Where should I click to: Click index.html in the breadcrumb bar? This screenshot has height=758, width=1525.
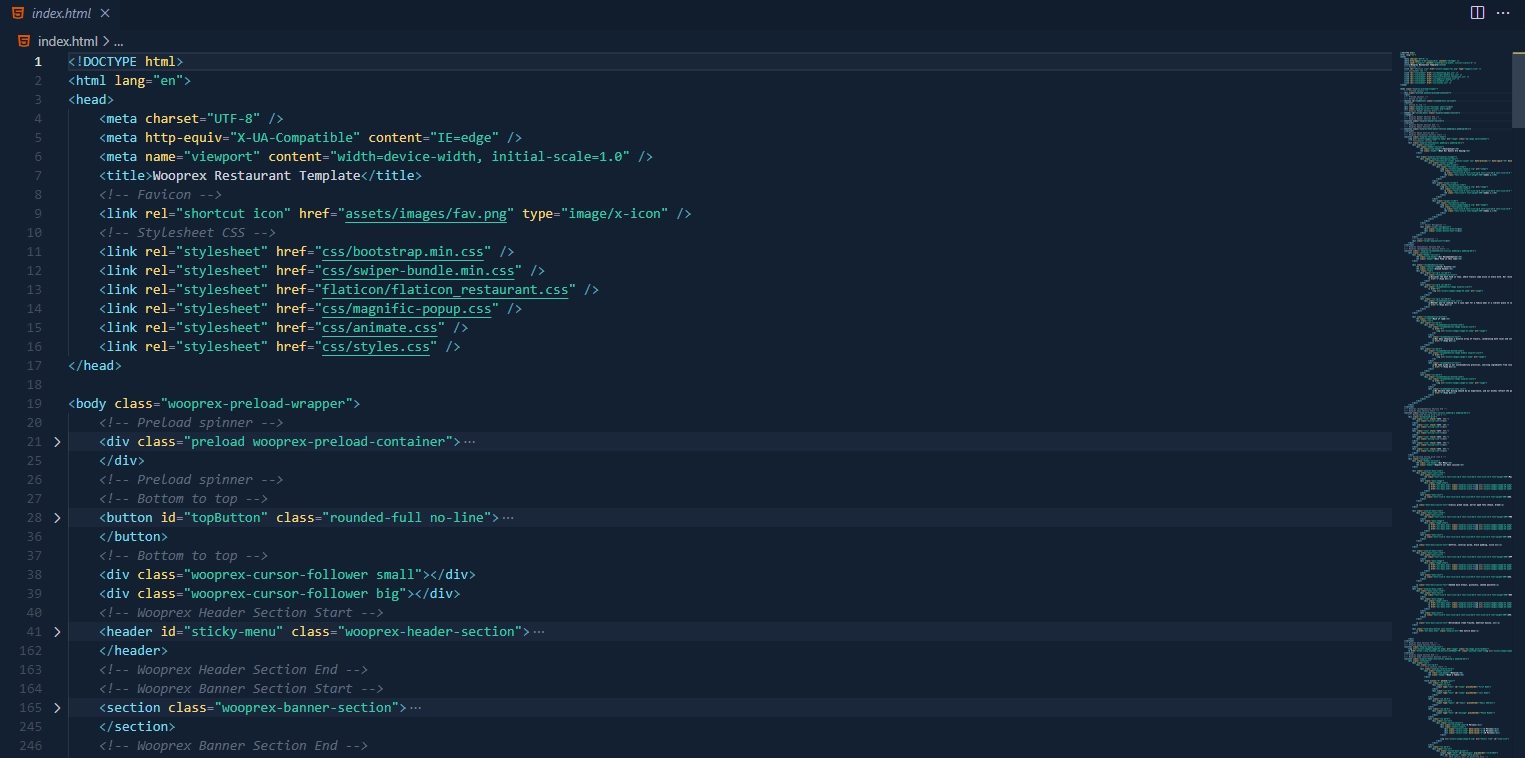click(x=66, y=41)
